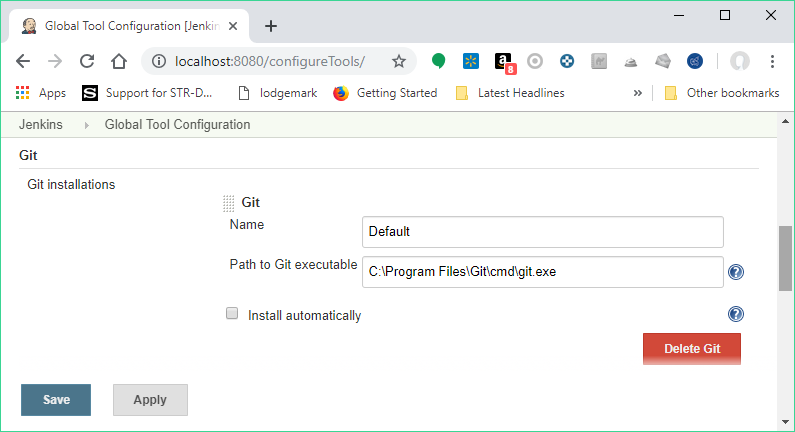The image size is (795, 432).
Task: Click the page vertical scrollbar thumb
Action: click(785, 259)
